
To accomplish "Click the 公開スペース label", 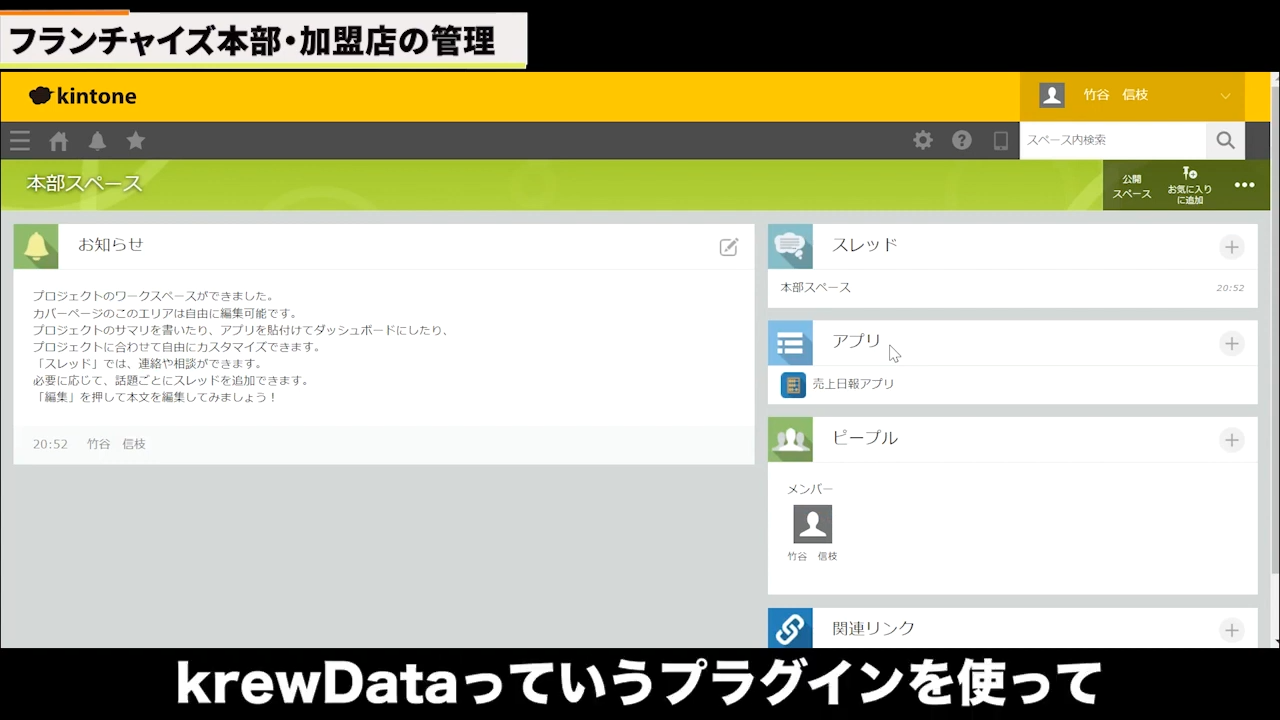I will pyautogui.click(x=1132, y=187).
